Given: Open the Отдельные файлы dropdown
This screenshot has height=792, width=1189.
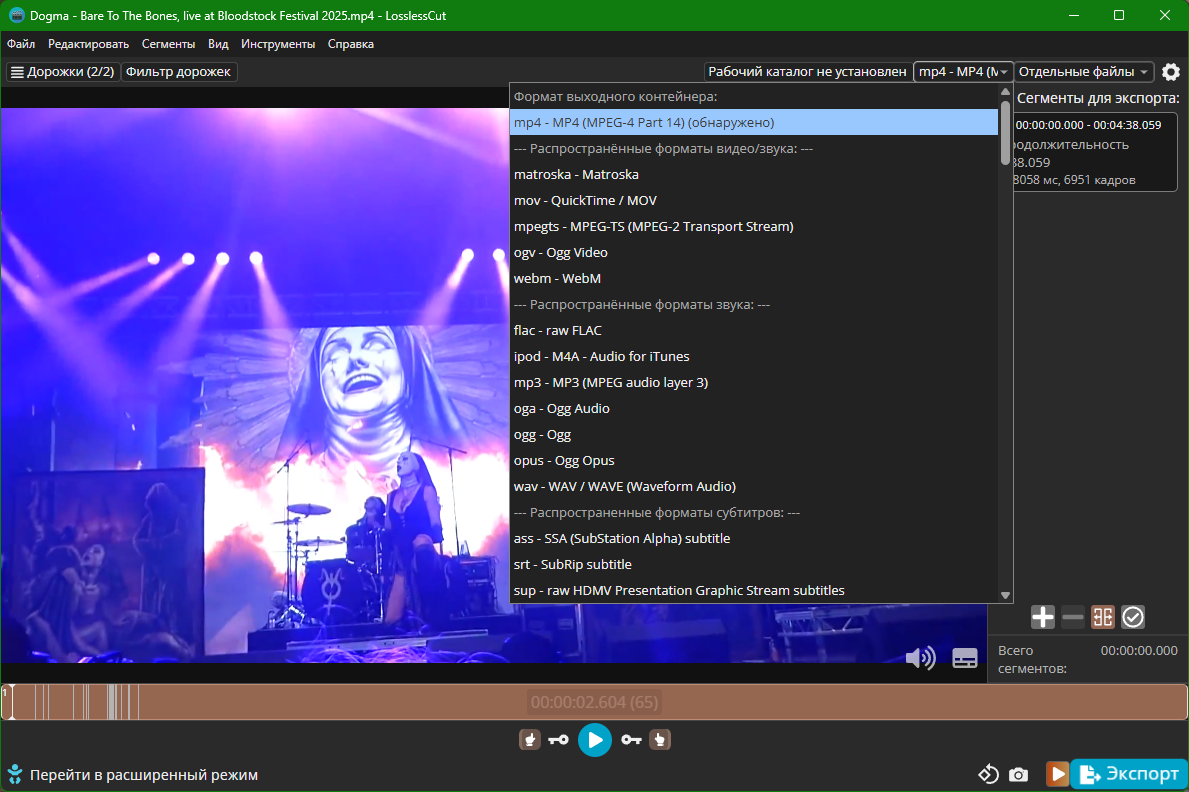Looking at the screenshot, I should coord(1084,71).
